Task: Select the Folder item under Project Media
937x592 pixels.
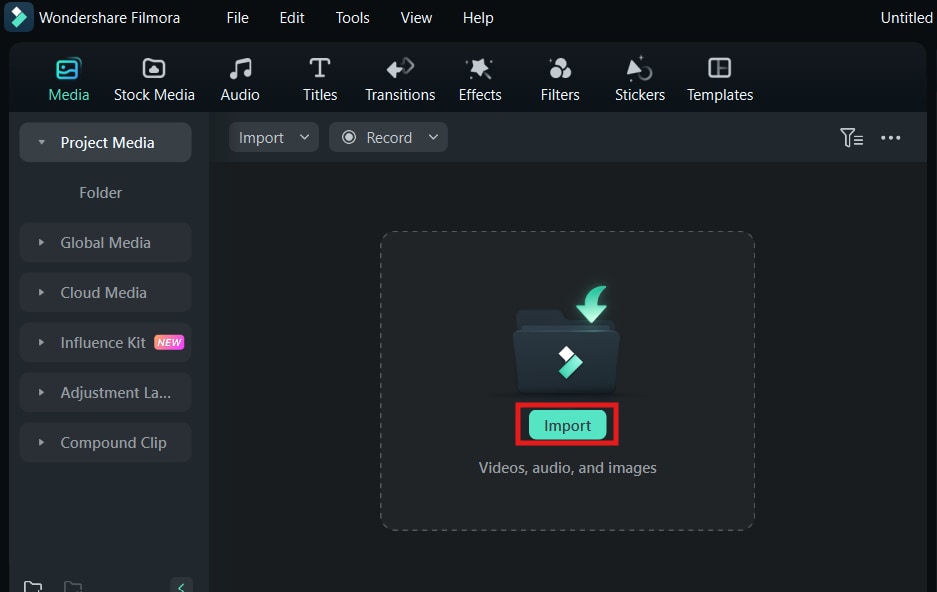Action: pyautogui.click(x=100, y=192)
